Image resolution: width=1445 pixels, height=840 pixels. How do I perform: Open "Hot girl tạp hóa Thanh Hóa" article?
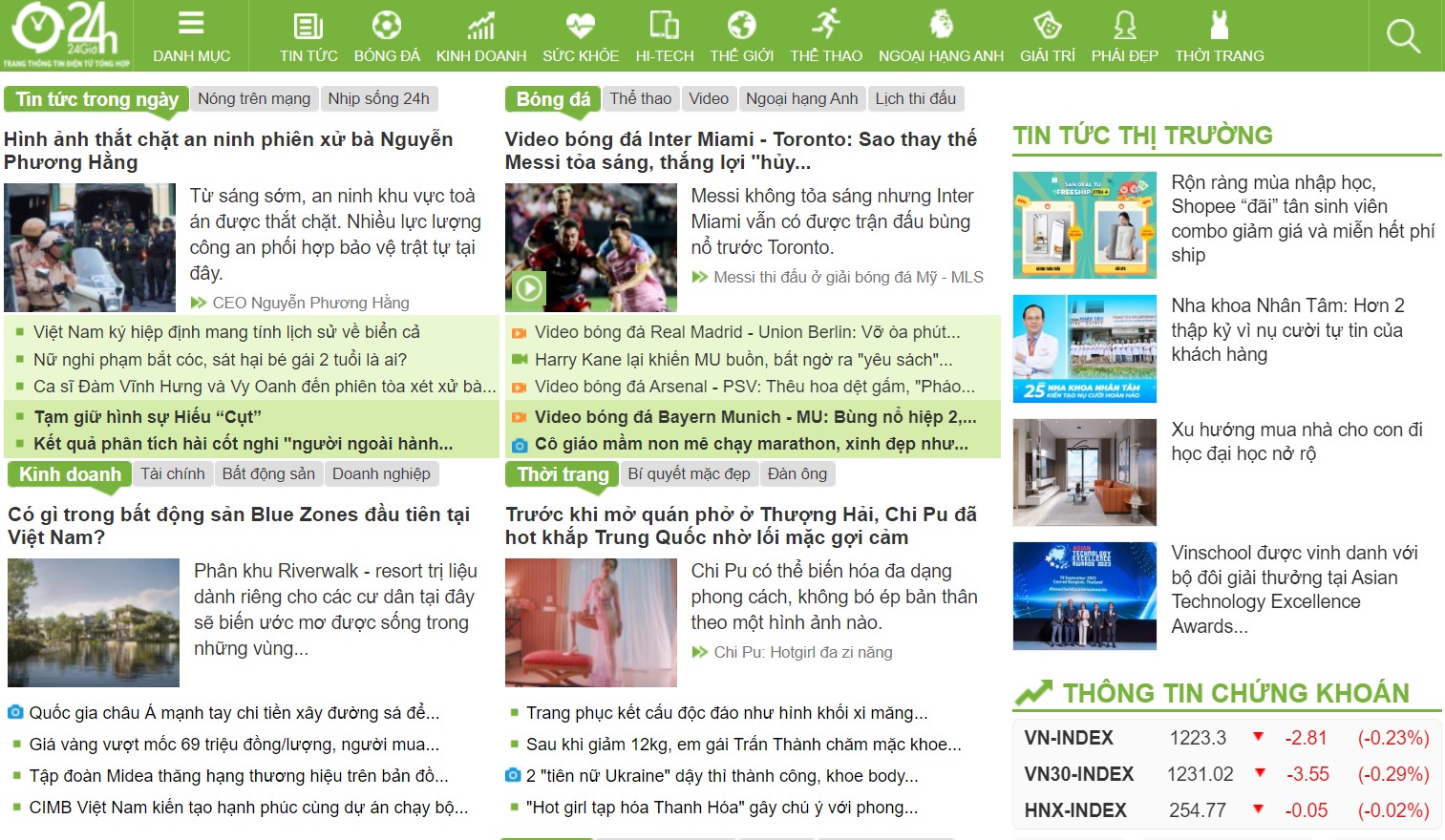722,808
